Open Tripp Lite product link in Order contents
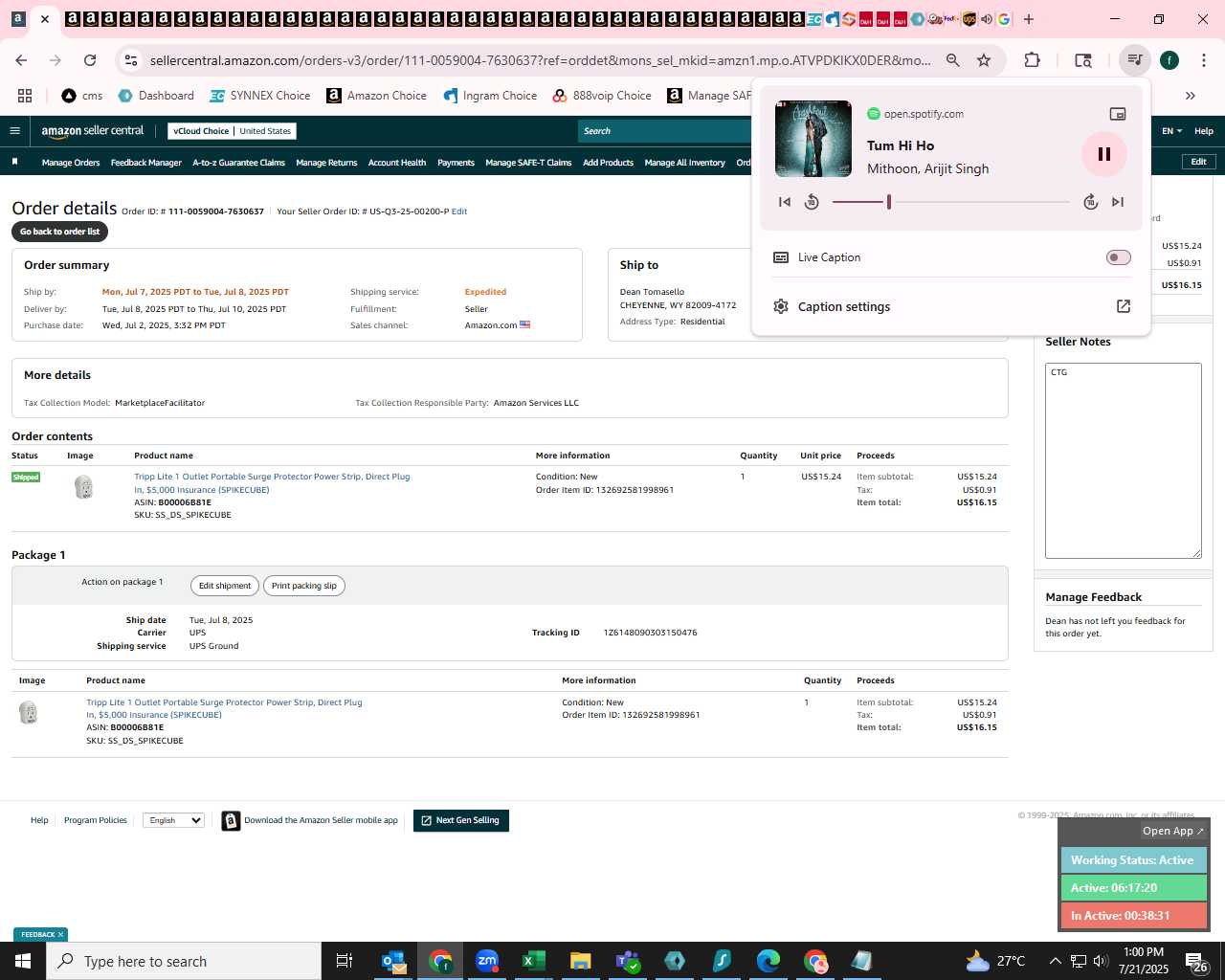The image size is (1225, 980). (272, 482)
